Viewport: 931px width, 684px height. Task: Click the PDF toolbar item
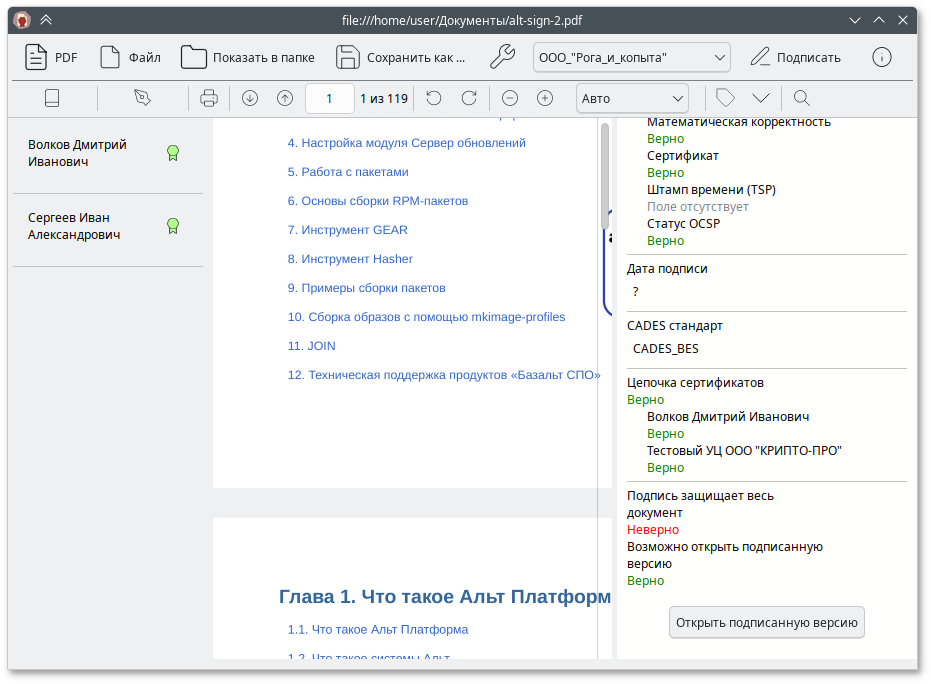coord(51,57)
